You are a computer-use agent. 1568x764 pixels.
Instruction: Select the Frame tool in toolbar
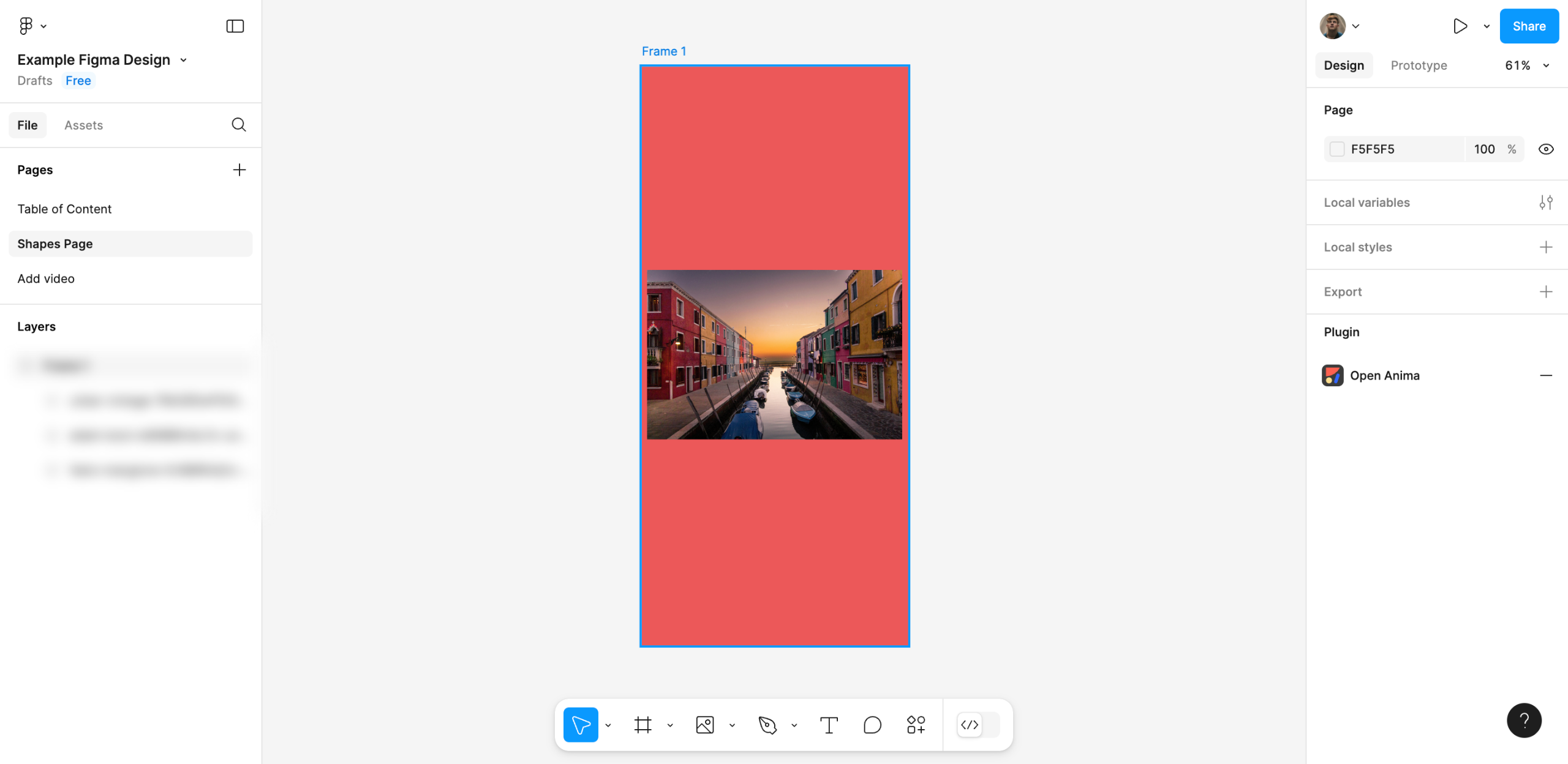point(643,725)
